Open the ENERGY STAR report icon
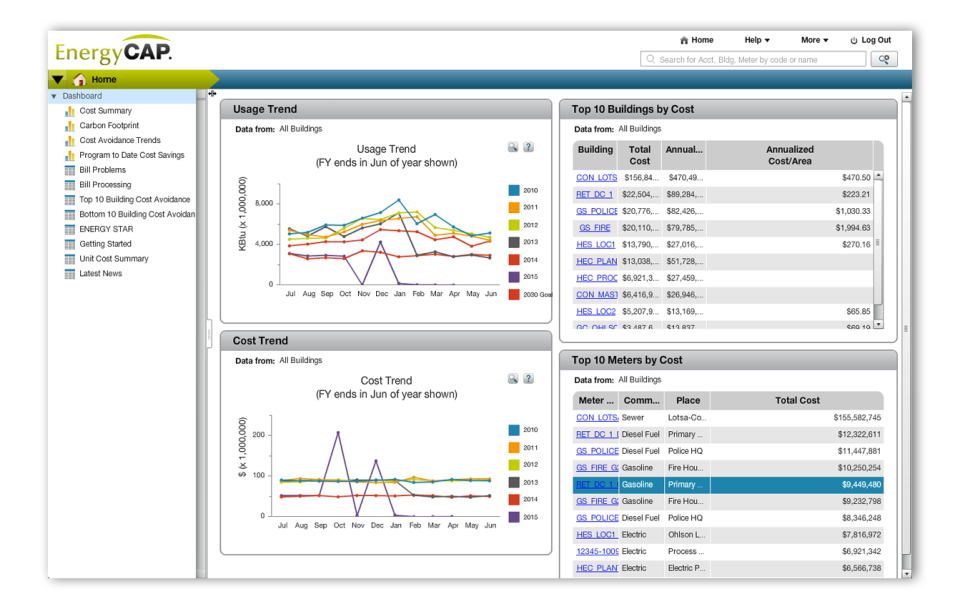Image resolution: width=960 pixels, height=609 pixels. pyautogui.click(x=70, y=230)
